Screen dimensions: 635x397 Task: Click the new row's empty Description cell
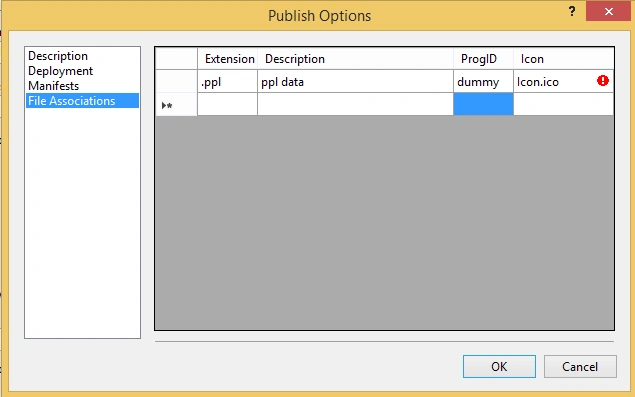(x=355, y=104)
